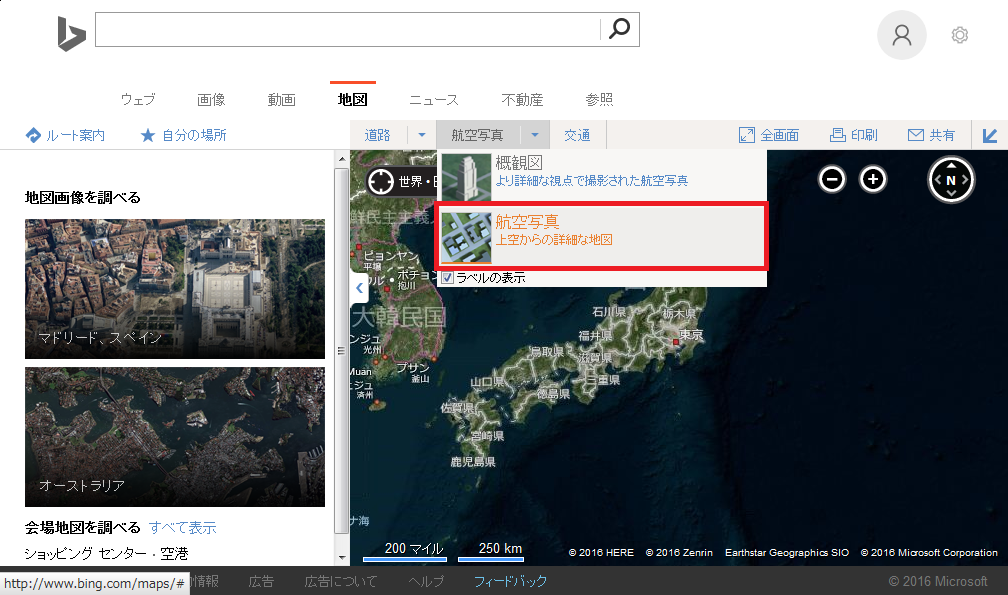
Task: Switch to the 不動産 tab
Action: (x=522, y=100)
